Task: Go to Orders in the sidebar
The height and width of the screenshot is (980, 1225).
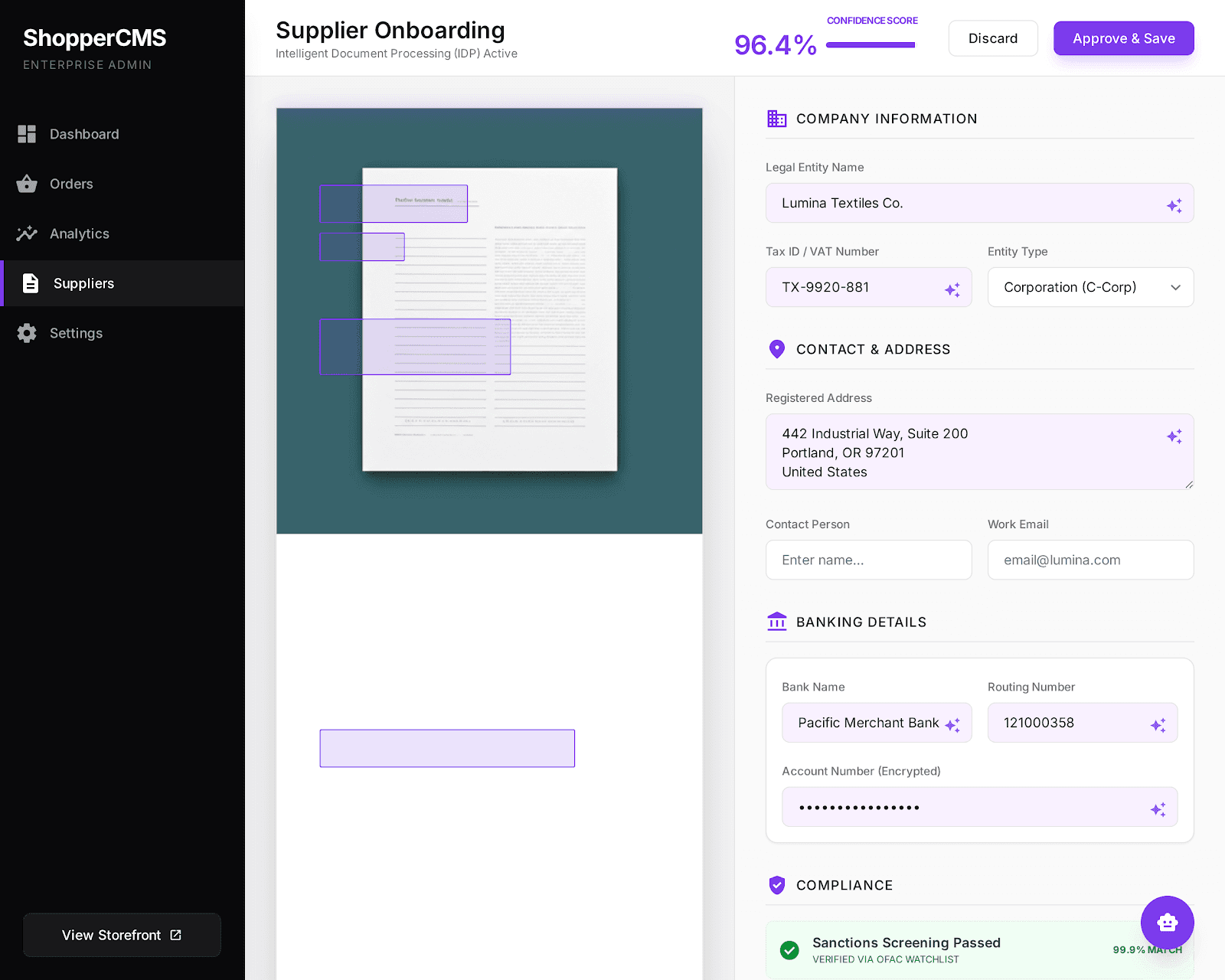Action: [x=71, y=184]
